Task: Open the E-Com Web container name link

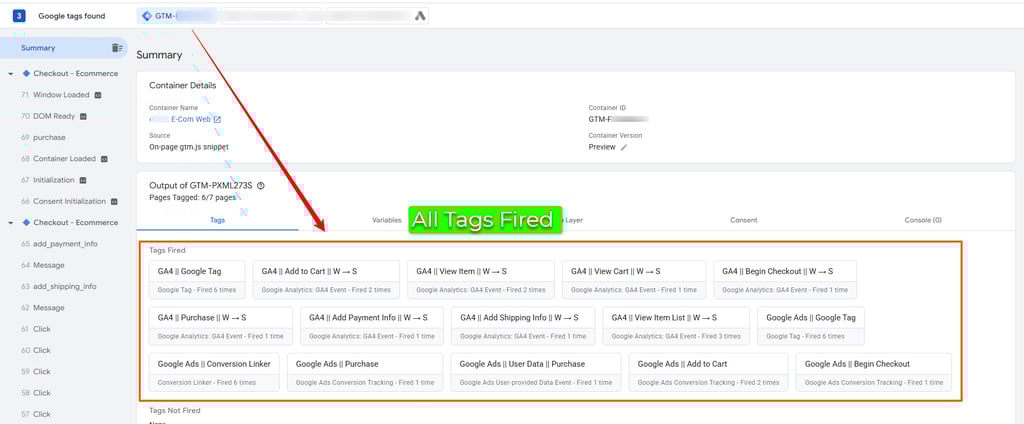Action: (x=180, y=120)
